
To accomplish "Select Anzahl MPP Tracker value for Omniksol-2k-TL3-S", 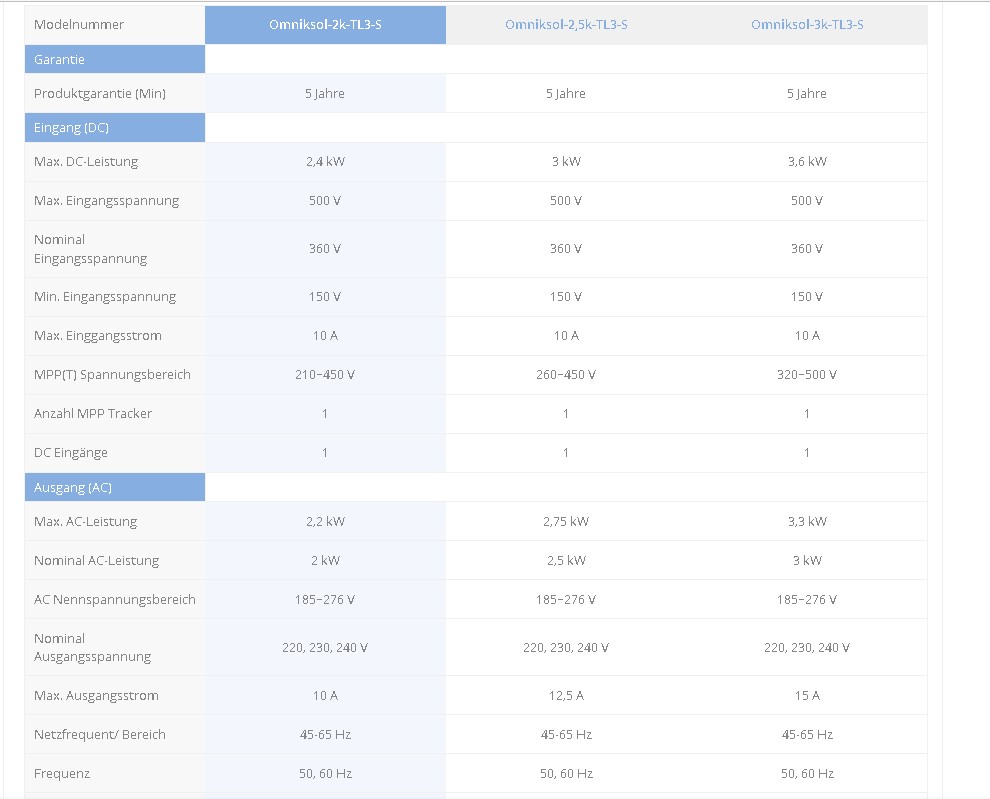I will pyautogui.click(x=325, y=414).
